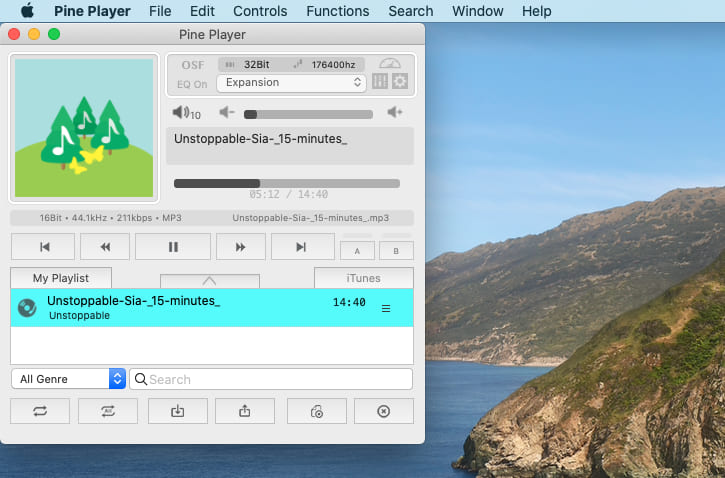Click the song title display field
Viewport: 725px width, 478px height.
pyautogui.click(x=290, y=146)
